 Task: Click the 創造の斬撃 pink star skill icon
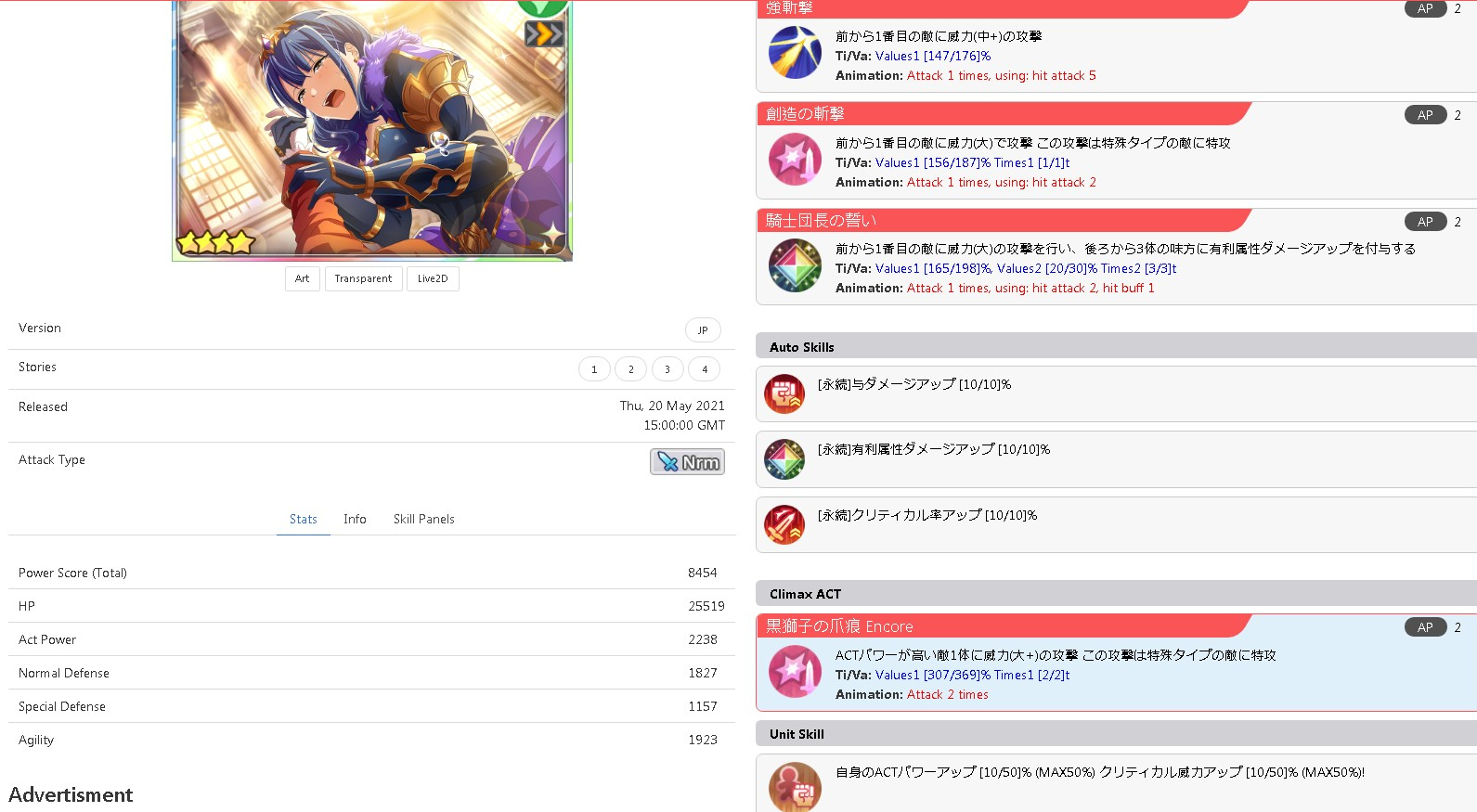pos(795,160)
